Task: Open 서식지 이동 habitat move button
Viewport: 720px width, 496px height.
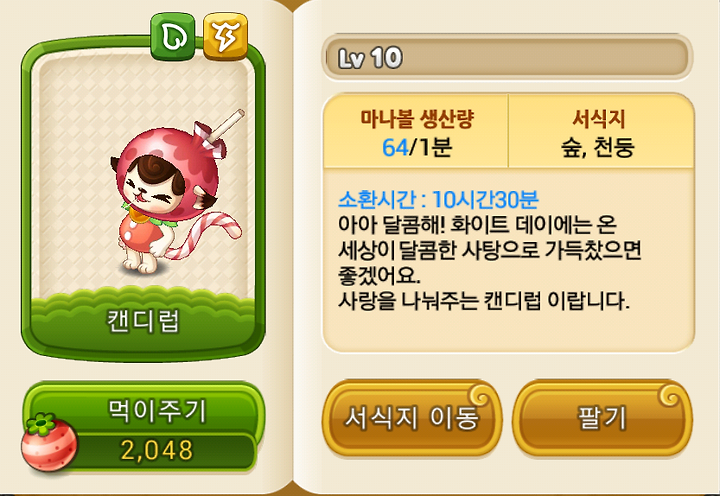Action: 412,418
